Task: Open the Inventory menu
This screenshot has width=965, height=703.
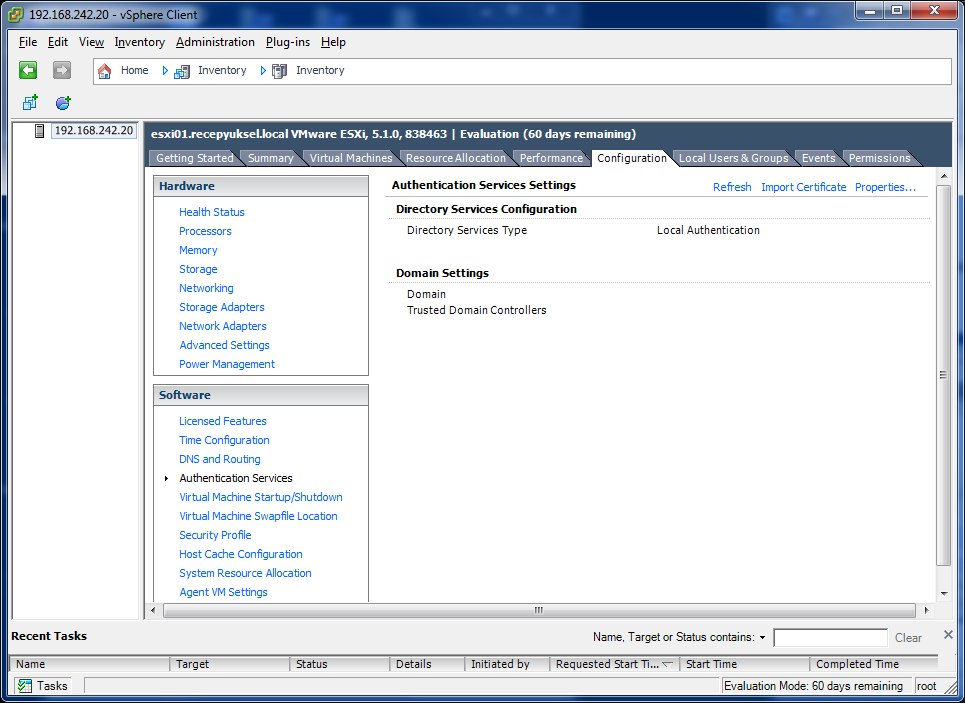Action: point(140,42)
